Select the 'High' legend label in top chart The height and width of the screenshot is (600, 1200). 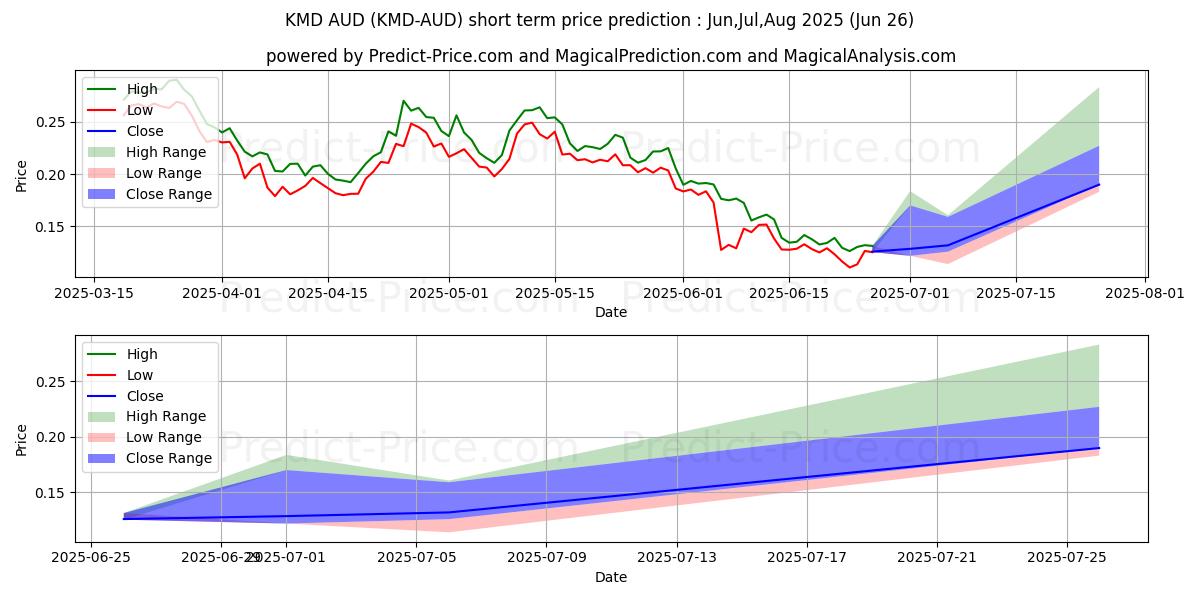tap(142, 89)
